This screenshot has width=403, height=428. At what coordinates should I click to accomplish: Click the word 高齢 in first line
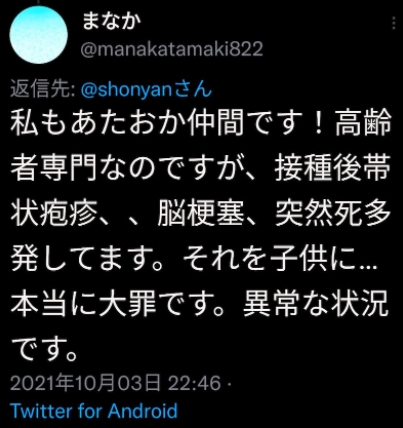pos(363,123)
